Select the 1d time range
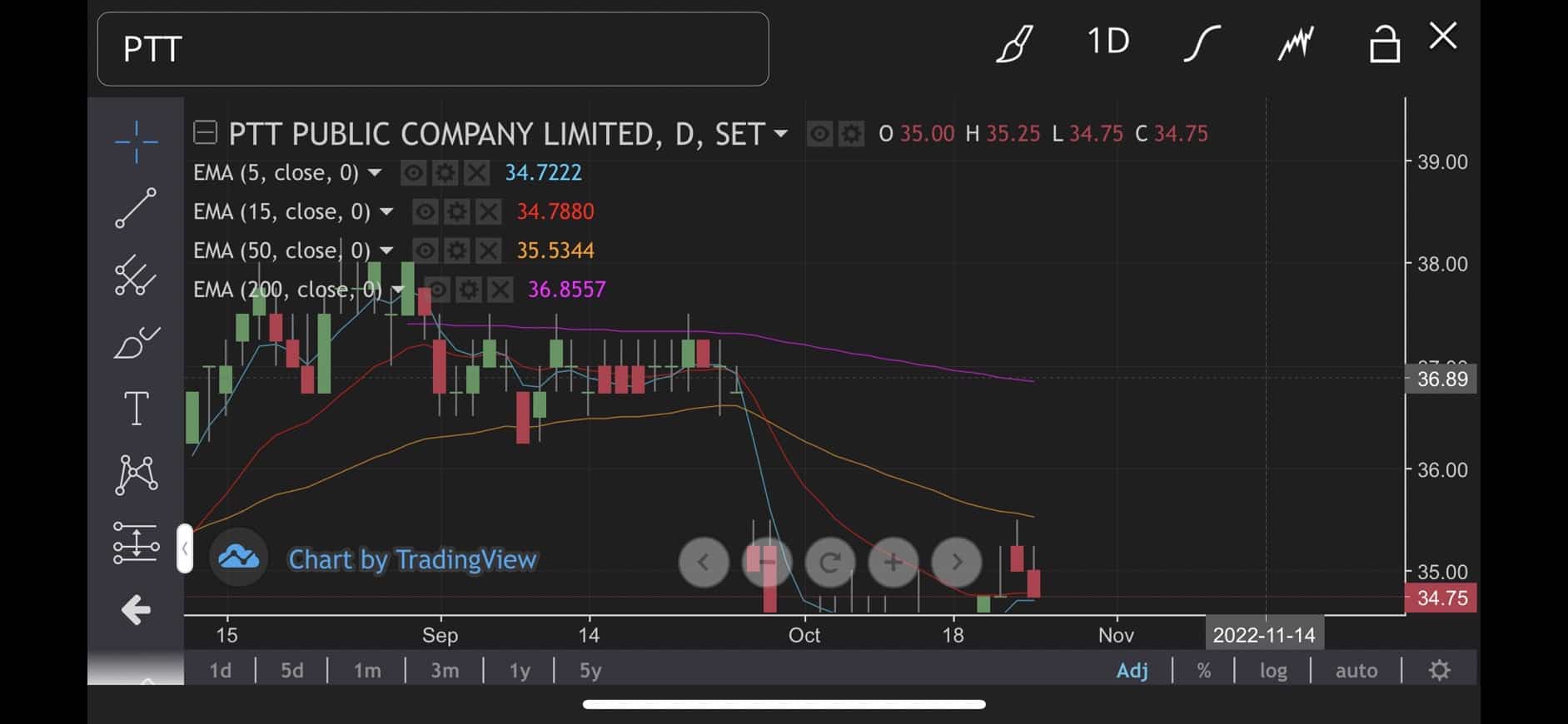The image size is (1568, 724). tap(221, 671)
